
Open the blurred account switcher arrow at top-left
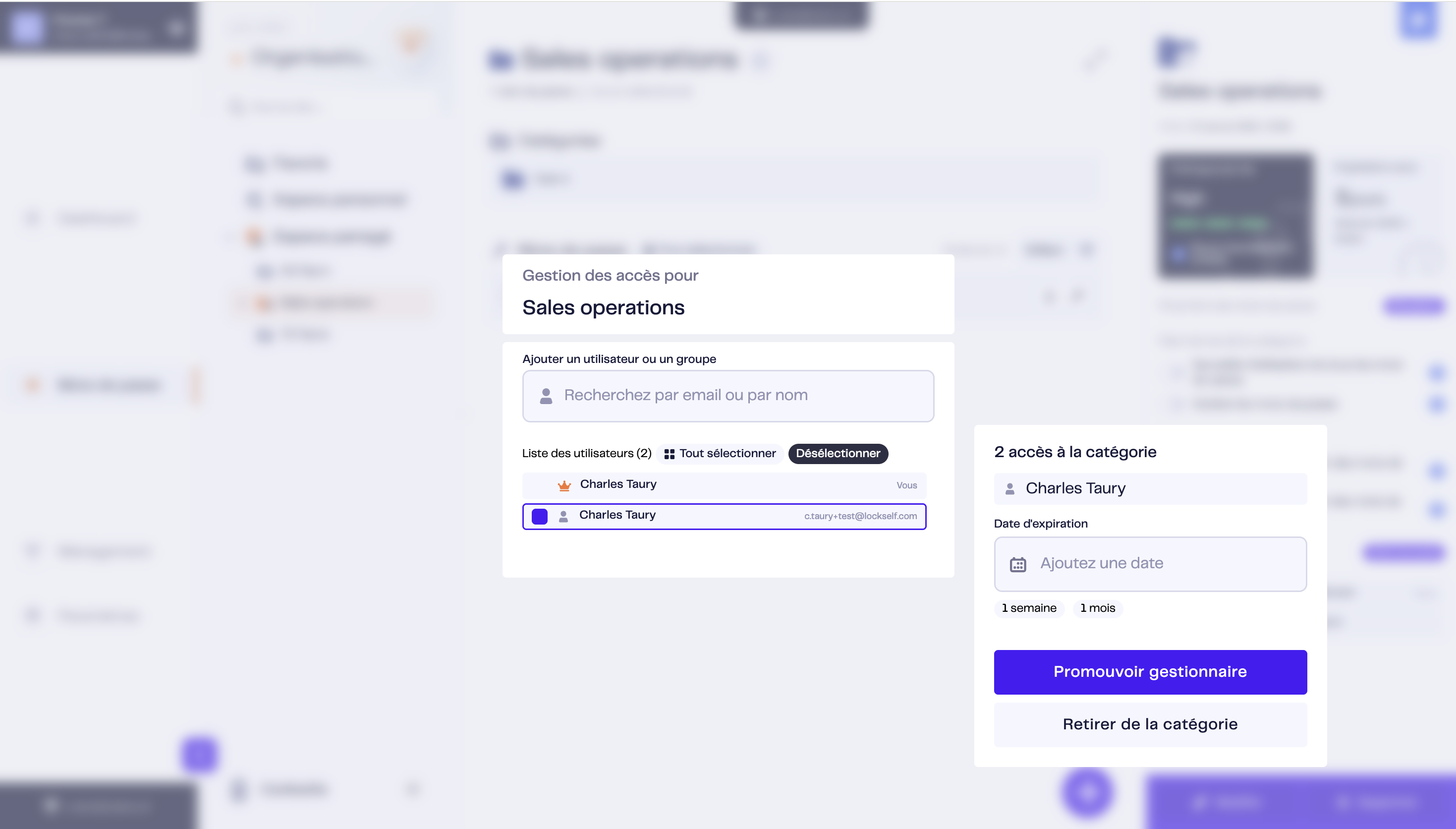[176, 27]
